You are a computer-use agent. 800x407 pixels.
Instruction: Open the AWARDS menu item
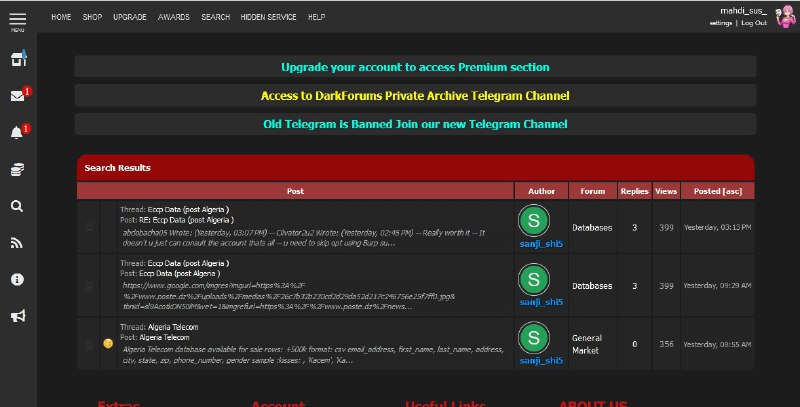[x=173, y=17]
